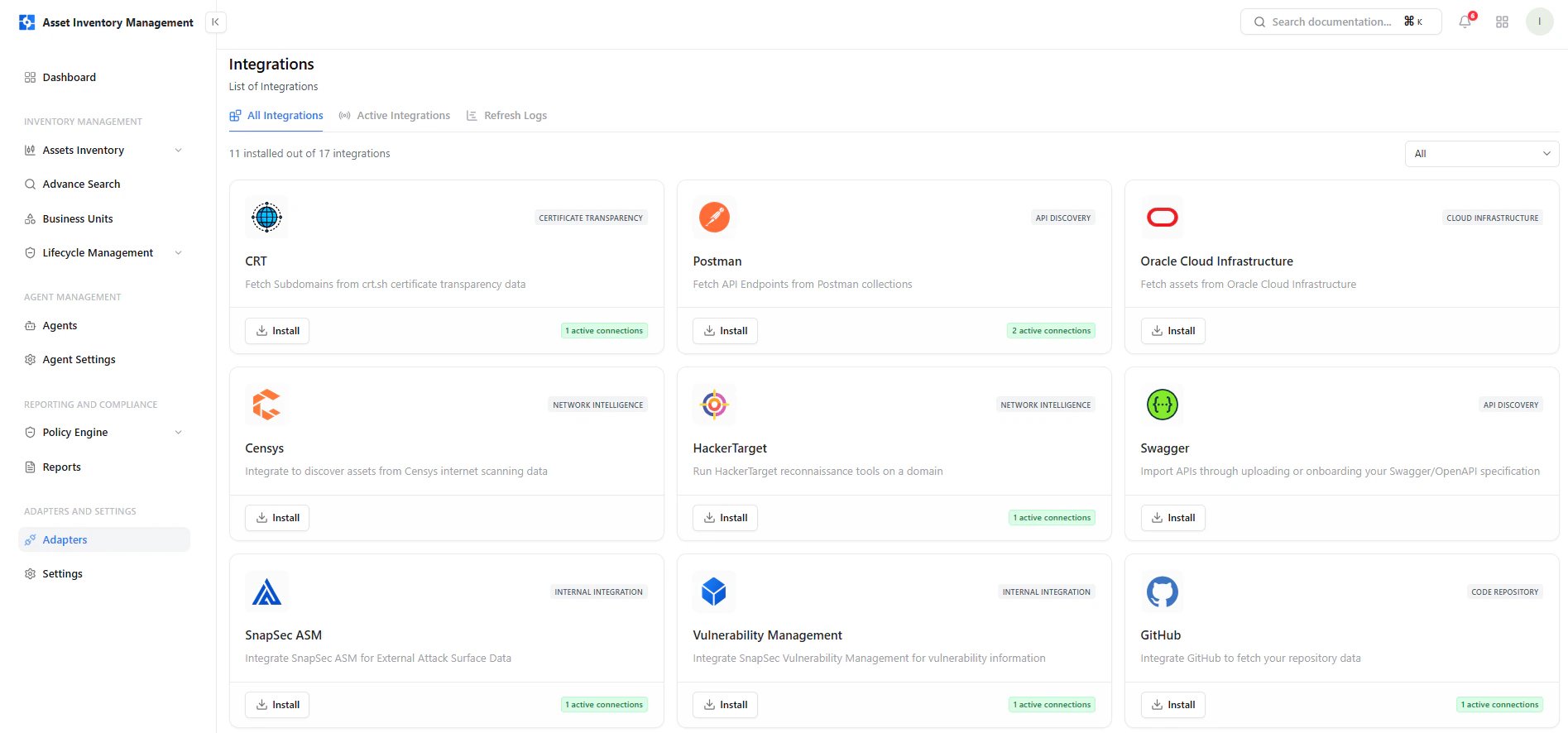Install the GitHub integration
Image resolution: width=1568 pixels, height=733 pixels.
click(x=1172, y=705)
